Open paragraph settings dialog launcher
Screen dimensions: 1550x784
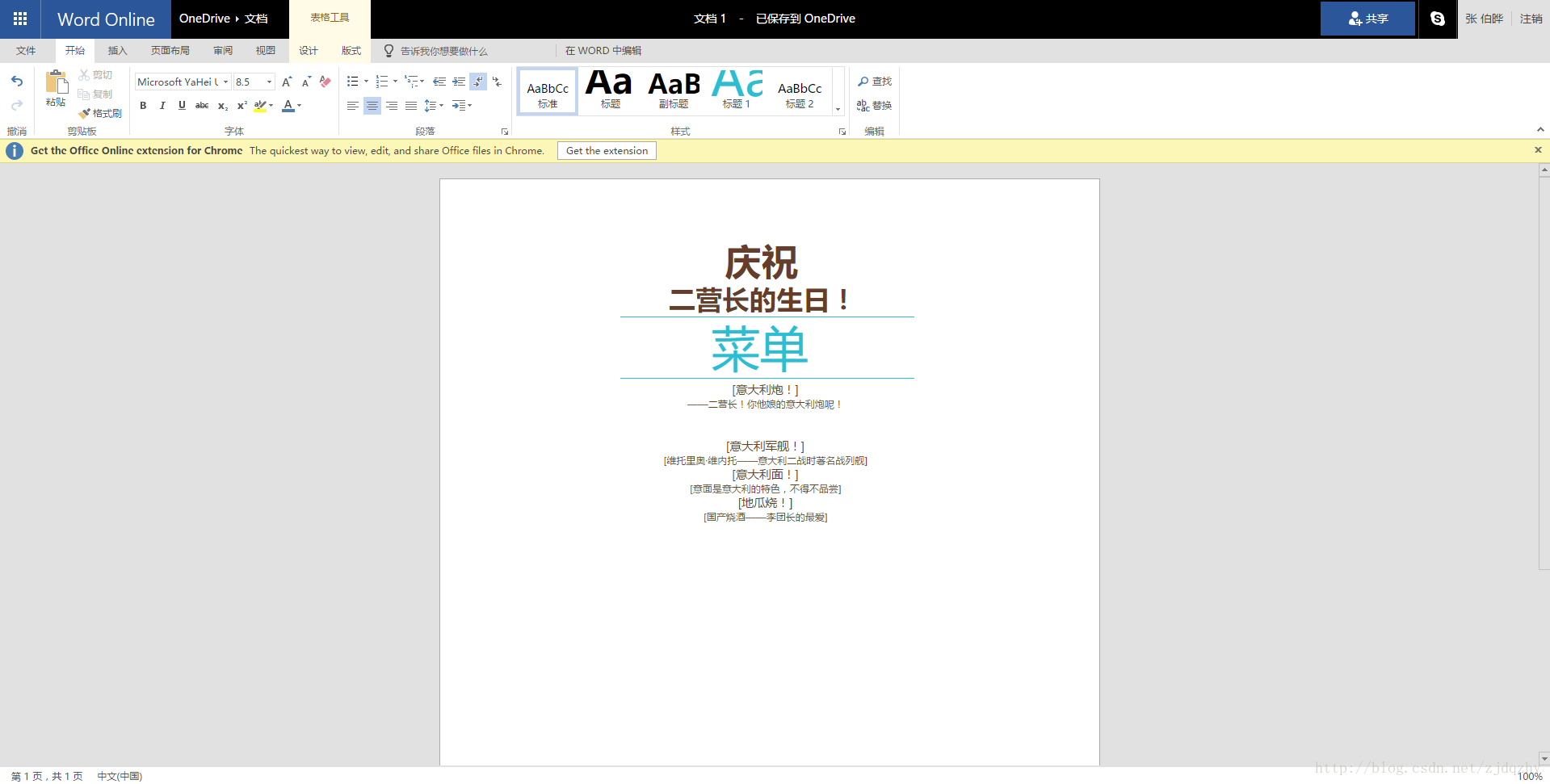pyautogui.click(x=505, y=132)
